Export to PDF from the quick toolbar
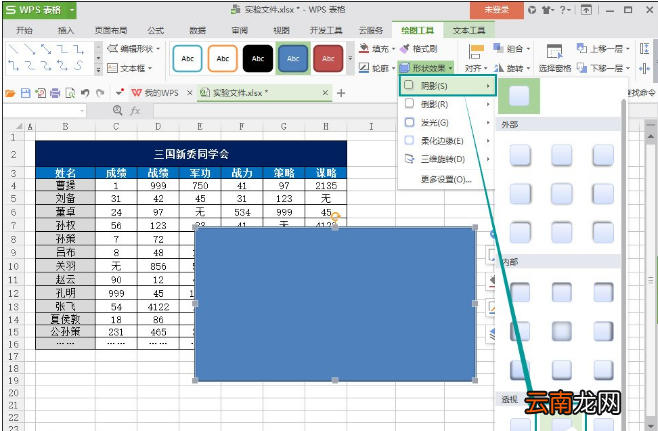Screen dimensions: 658x431 click(x=40, y=93)
